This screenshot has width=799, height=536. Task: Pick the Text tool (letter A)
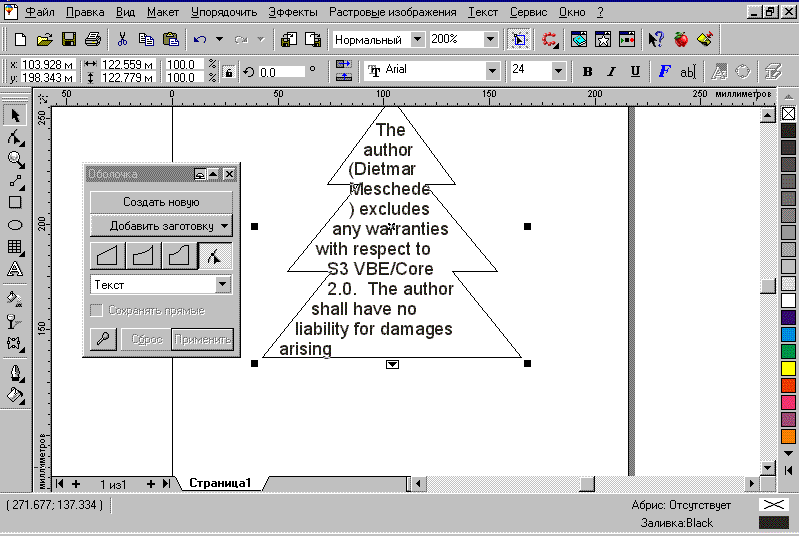(x=15, y=269)
